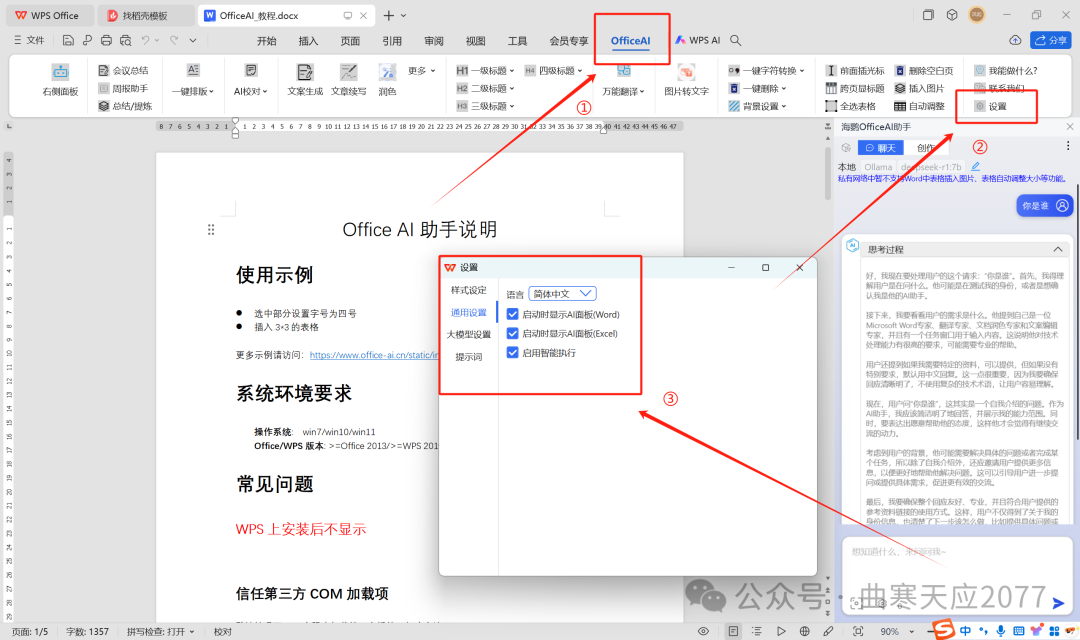
Task: Open the search magnifier beside WPS AI
Action: coord(736,41)
